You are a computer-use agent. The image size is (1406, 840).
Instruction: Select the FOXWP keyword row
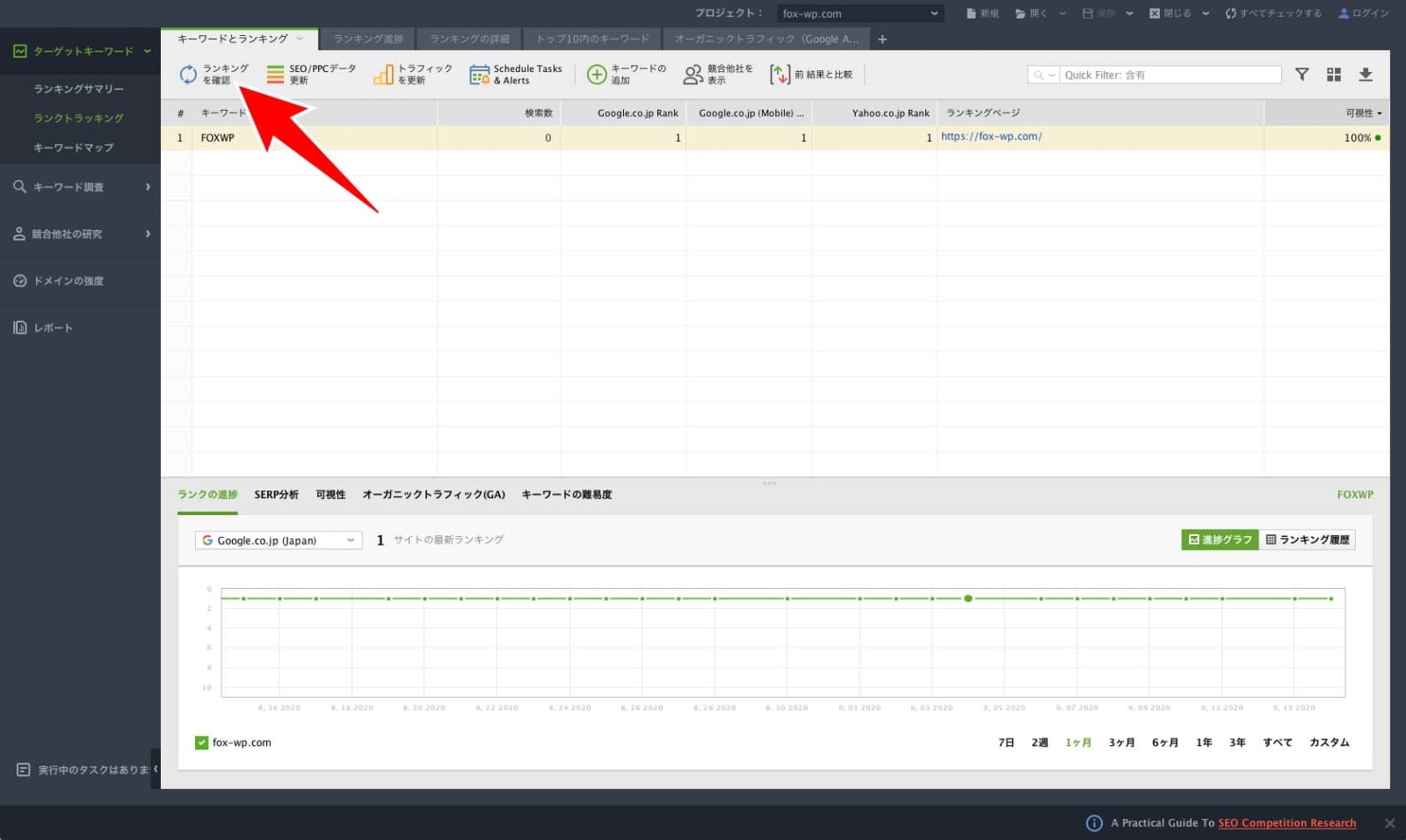(x=775, y=138)
